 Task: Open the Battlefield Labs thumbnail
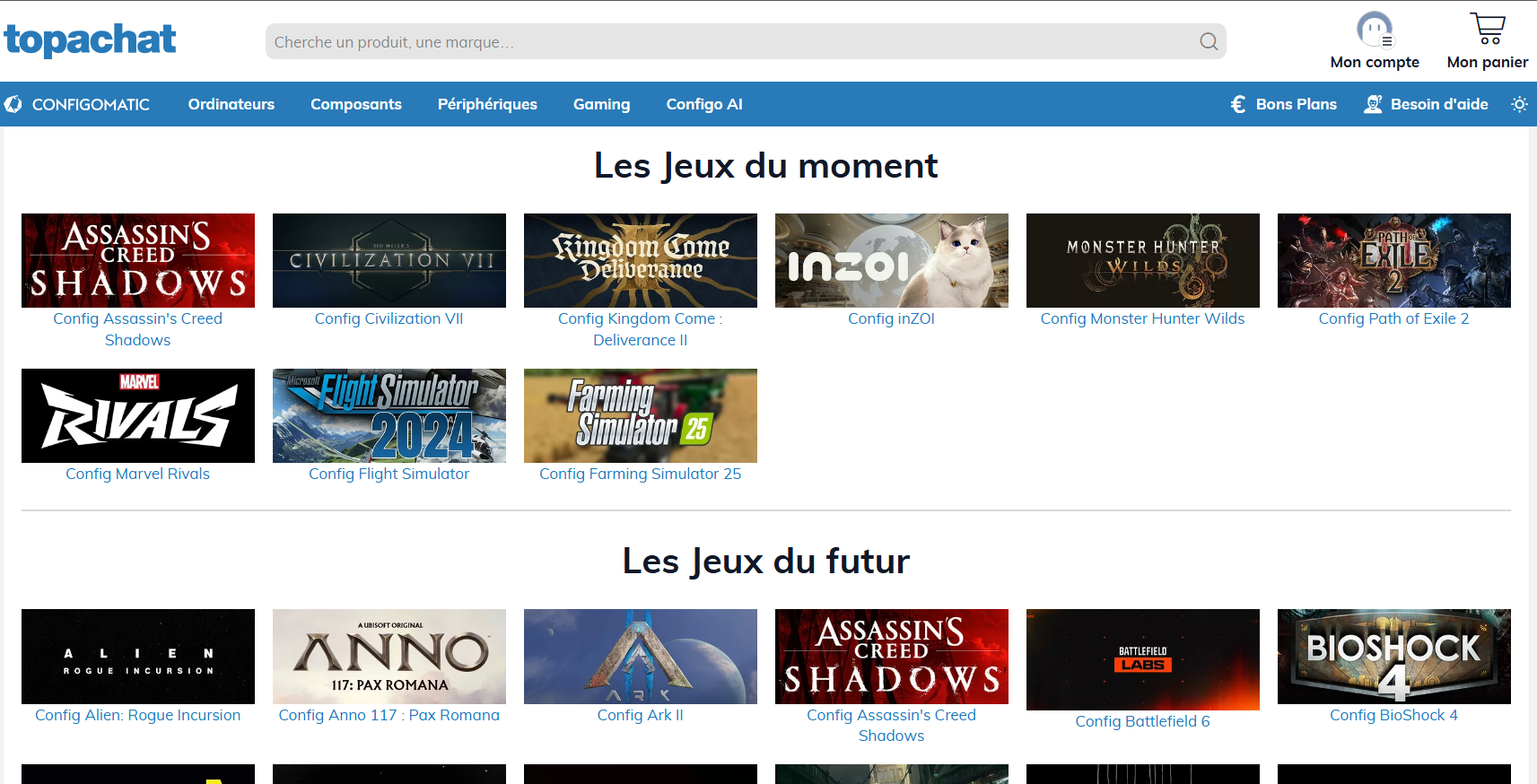tap(1143, 659)
